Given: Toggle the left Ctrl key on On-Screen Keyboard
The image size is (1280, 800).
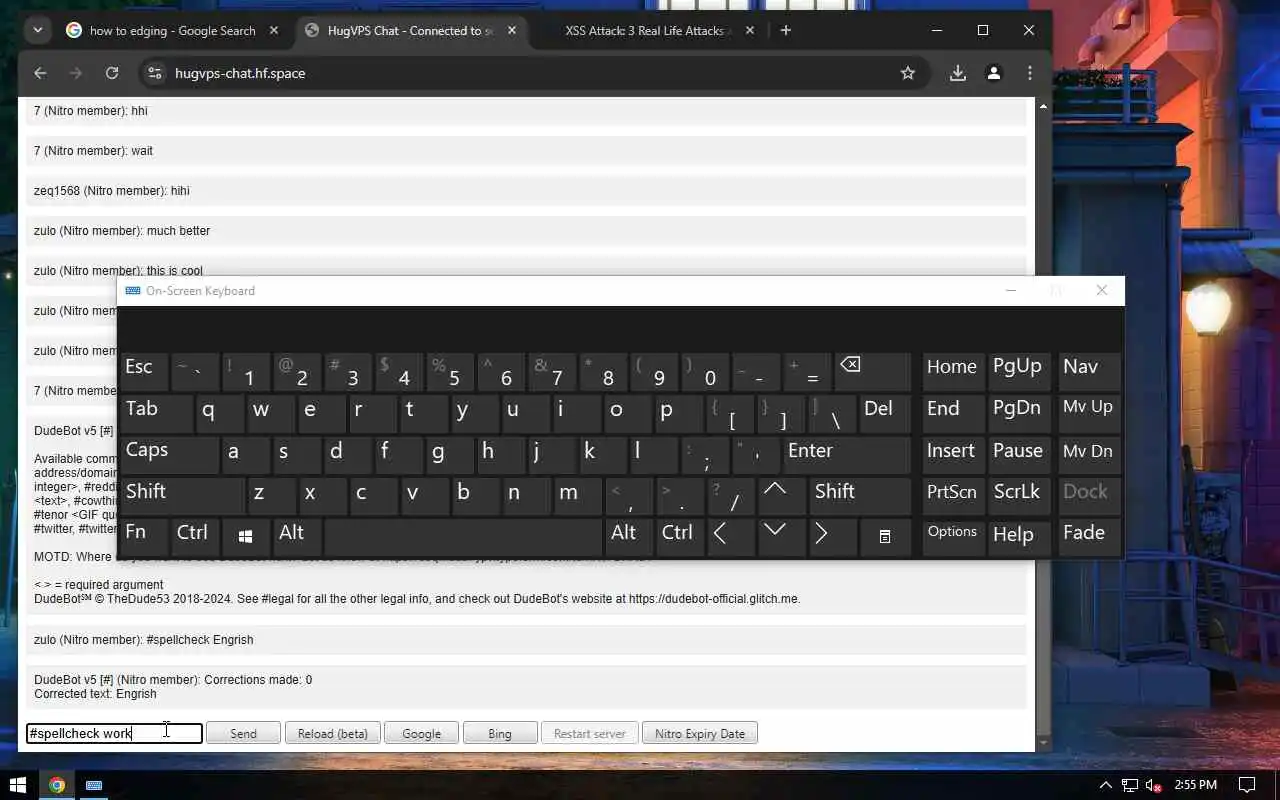Looking at the screenshot, I should pos(195,537).
